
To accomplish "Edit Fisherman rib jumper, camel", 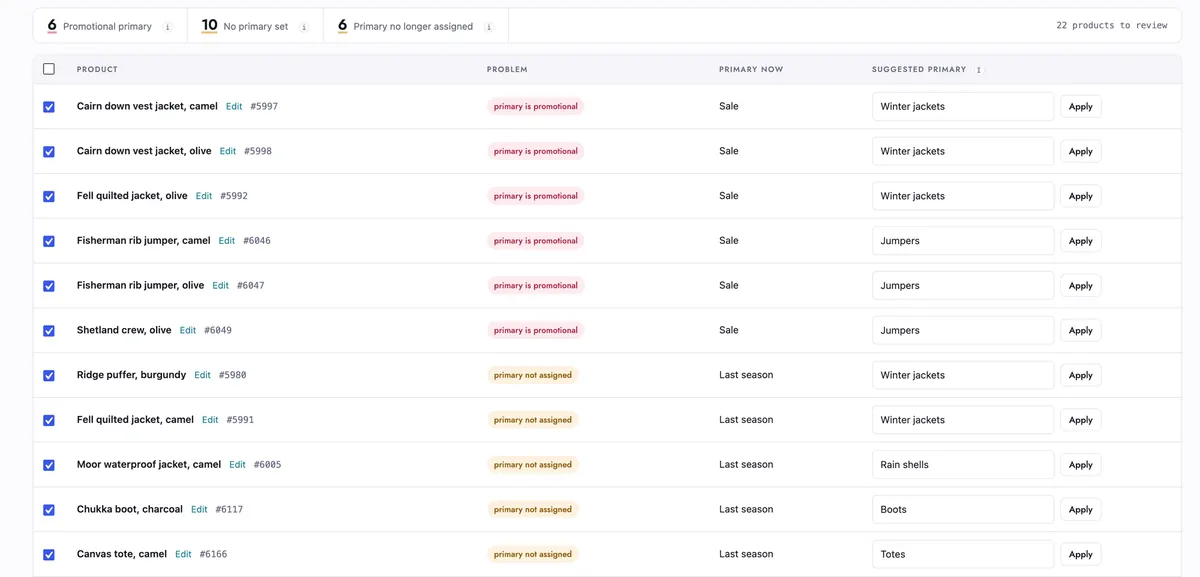I will (227, 241).
